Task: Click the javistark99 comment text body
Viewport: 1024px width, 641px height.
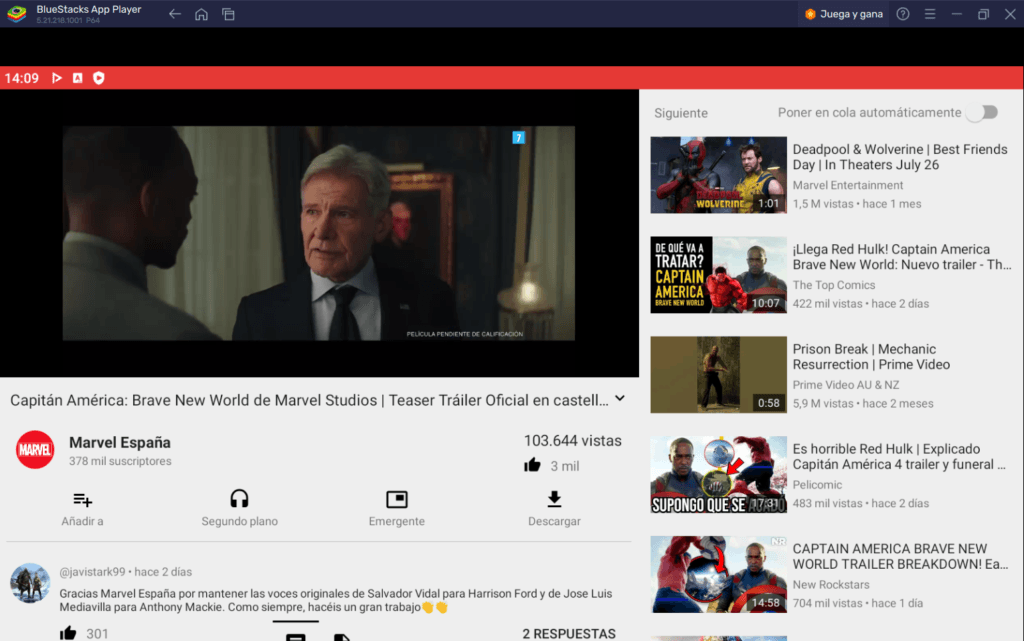Action: coord(336,600)
